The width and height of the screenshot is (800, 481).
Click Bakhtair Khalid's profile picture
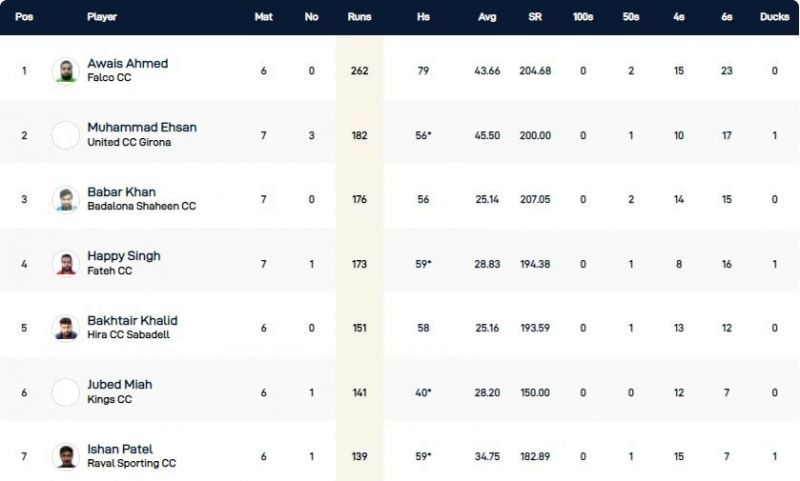(65, 328)
